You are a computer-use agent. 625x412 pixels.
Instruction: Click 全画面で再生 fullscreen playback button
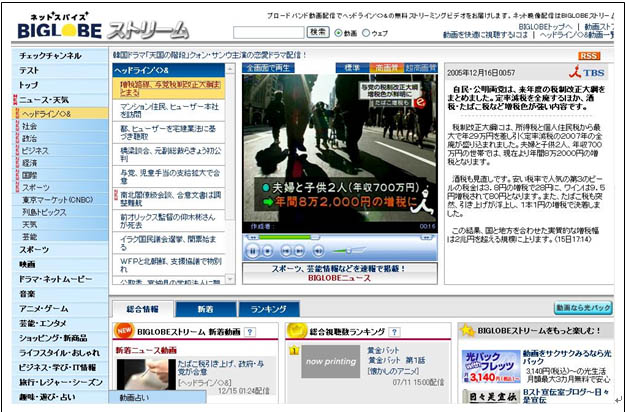[x=268, y=68]
